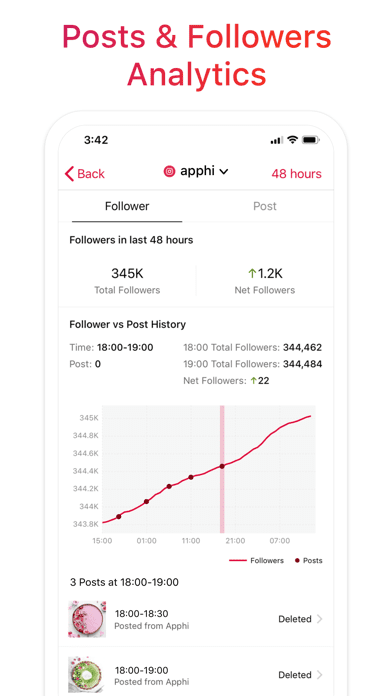The width and height of the screenshot is (392, 696).
Task: Click the highlighted vertical bar on chart
Action: [x=222, y=469]
